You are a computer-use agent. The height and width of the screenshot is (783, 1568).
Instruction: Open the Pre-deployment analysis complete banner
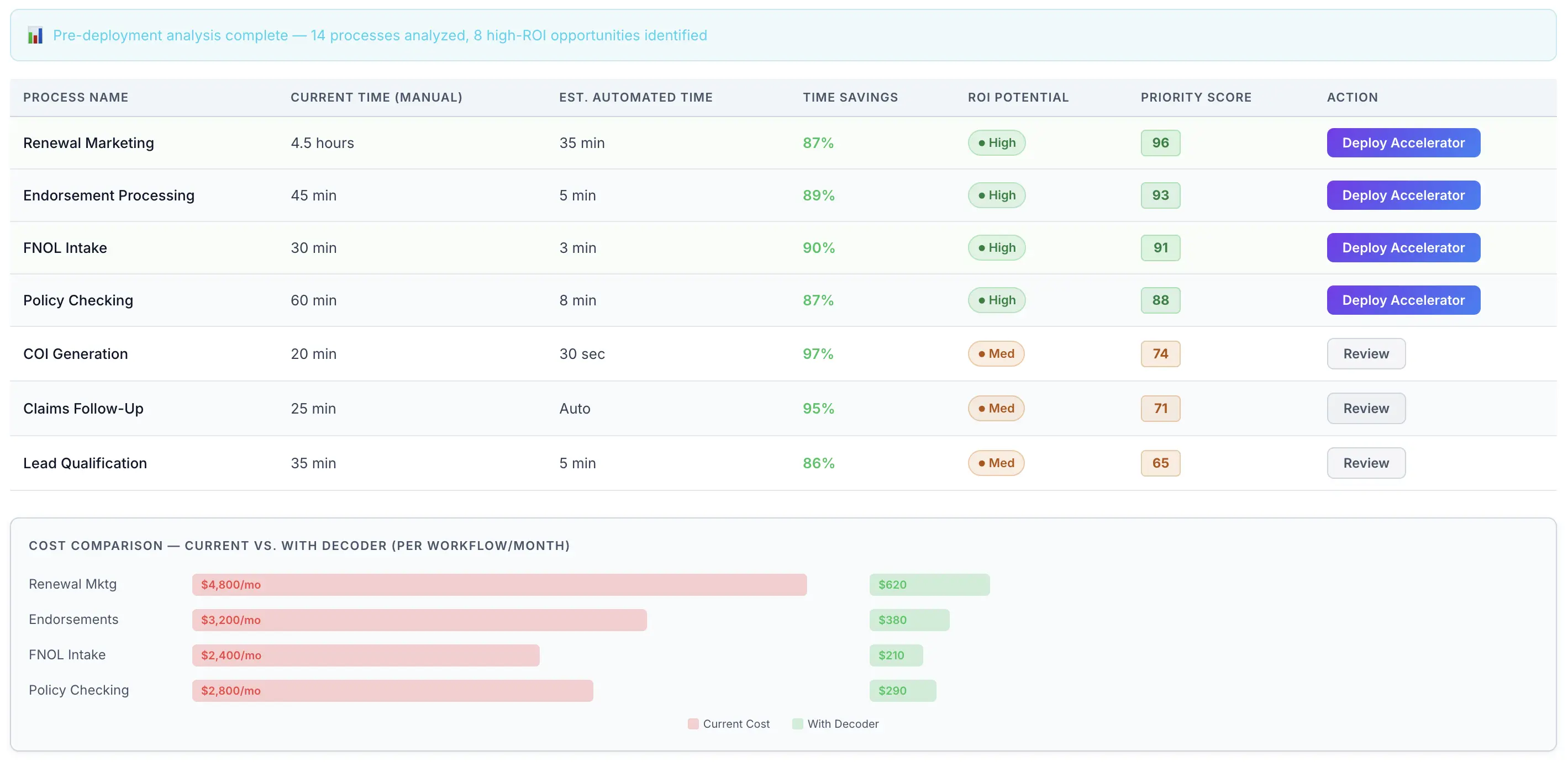(x=380, y=35)
